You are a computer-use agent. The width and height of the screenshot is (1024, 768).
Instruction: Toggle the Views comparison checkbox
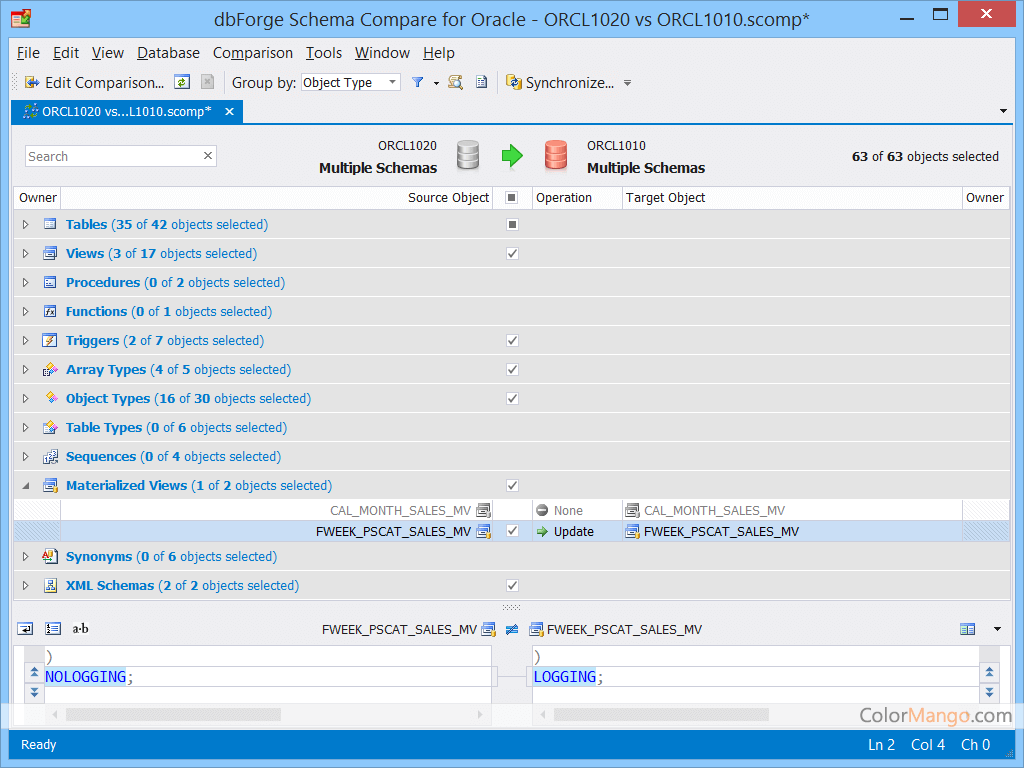[512, 253]
